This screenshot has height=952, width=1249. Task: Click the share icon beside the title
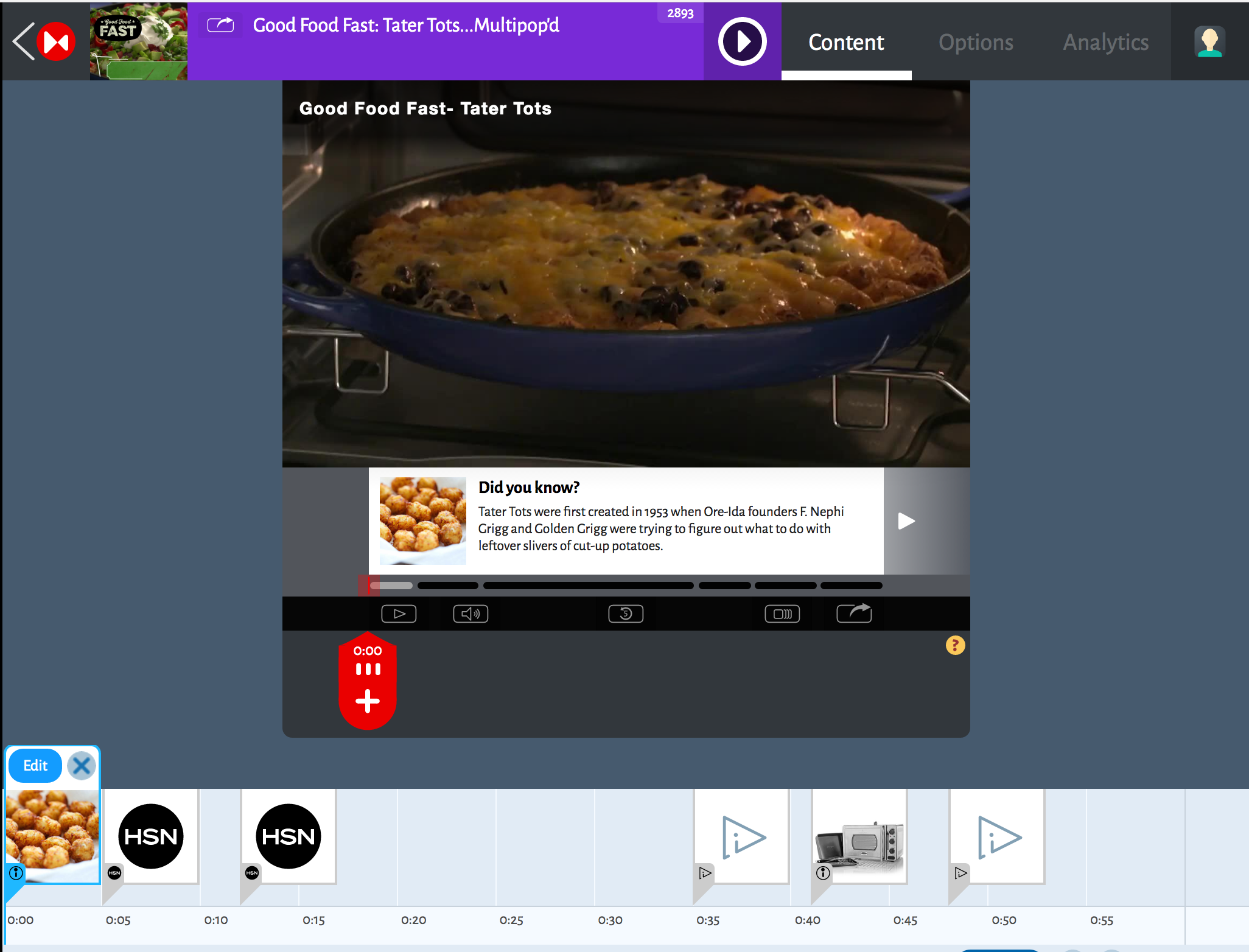tap(220, 25)
